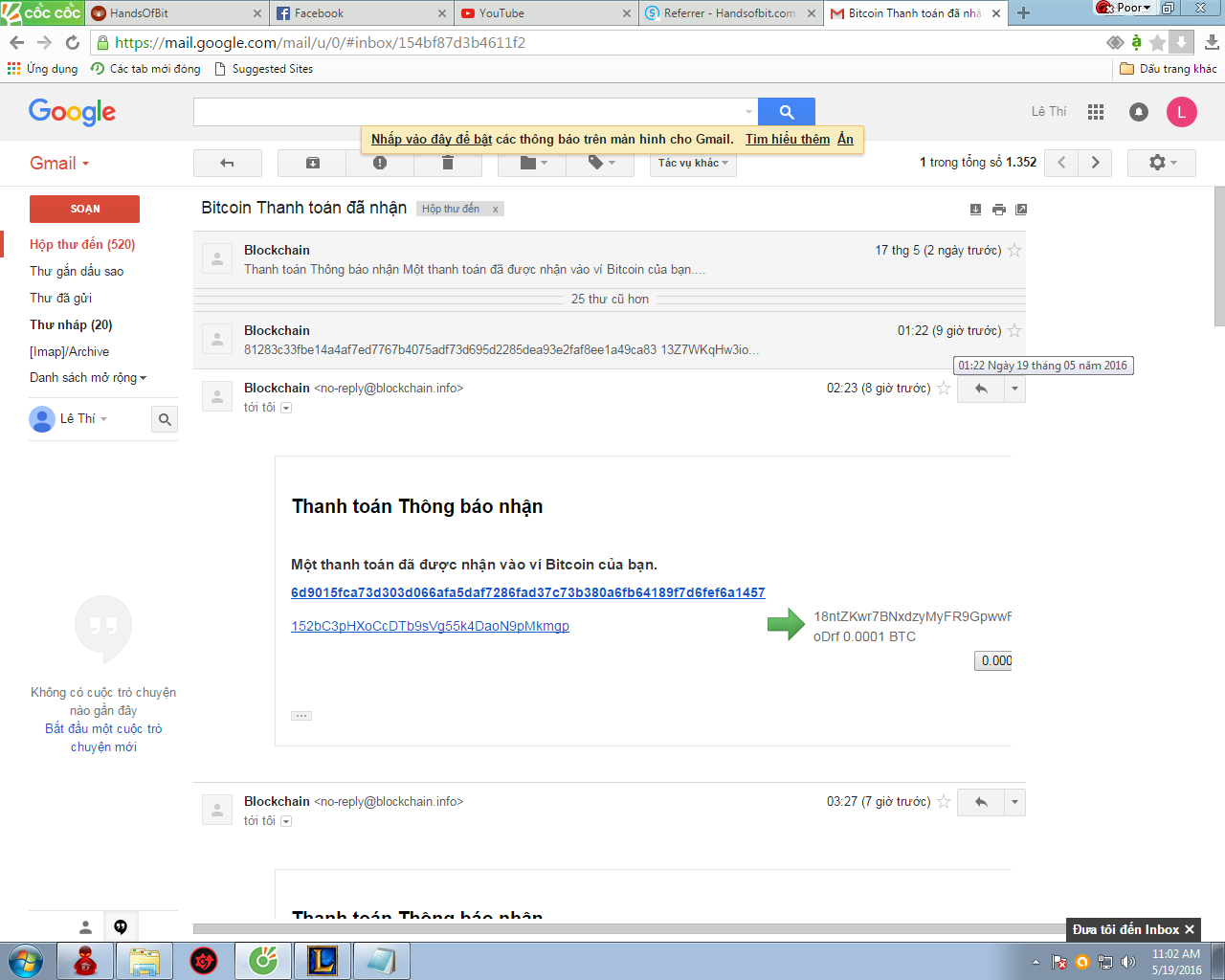1225x980 pixels.
Task: Open search options dropdown arrow
Action: click(x=748, y=112)
